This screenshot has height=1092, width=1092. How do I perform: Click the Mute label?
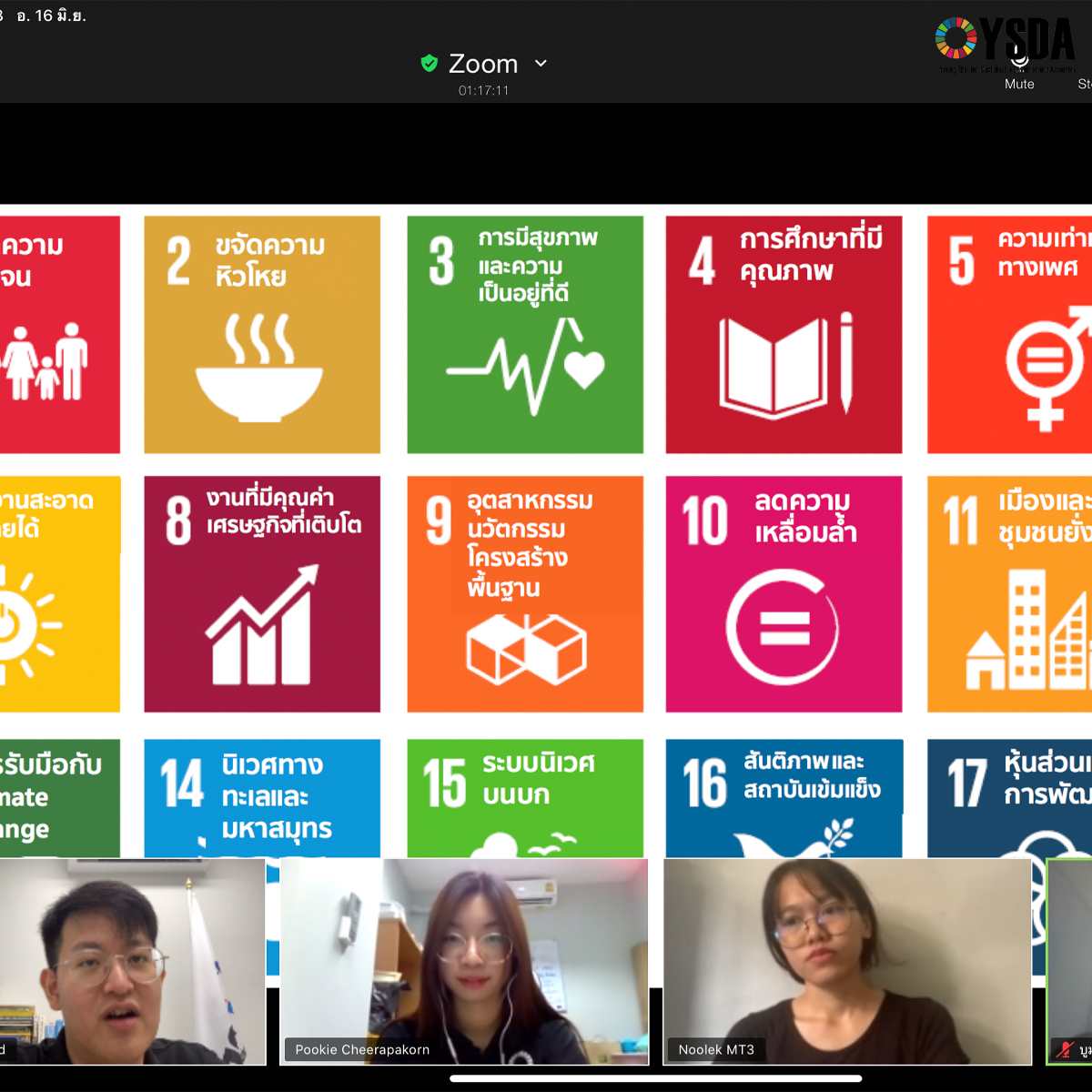pyautogui.click(x=1019, y=84)
